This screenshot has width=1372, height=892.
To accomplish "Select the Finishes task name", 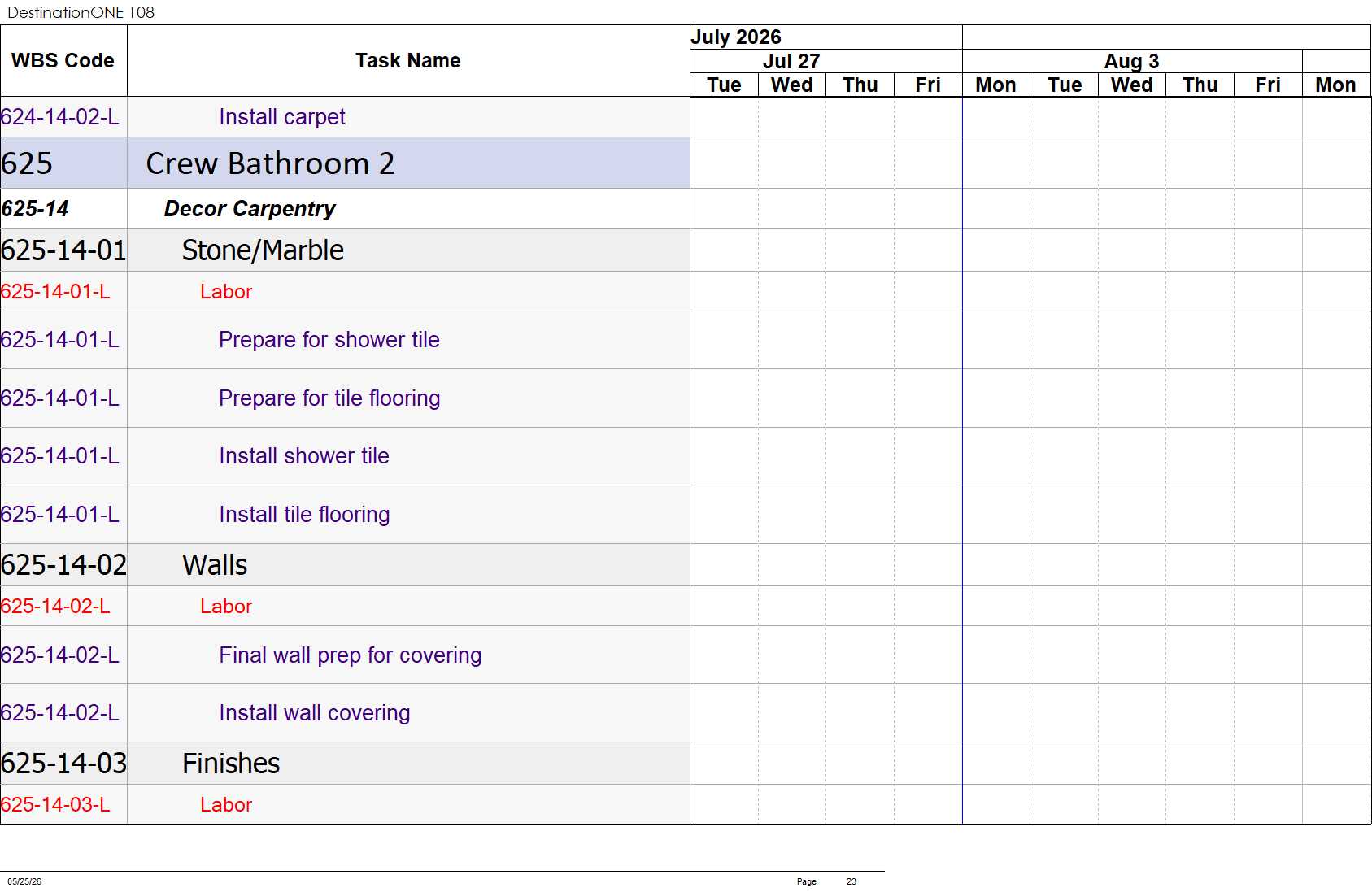I will (231, 764).
